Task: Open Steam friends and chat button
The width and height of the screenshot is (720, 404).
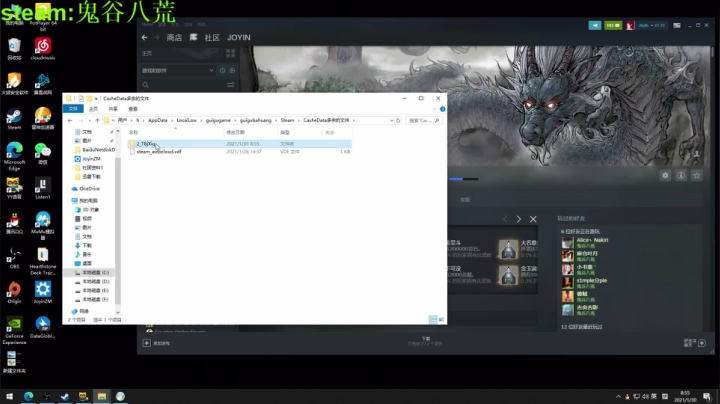Action: coord(694,343)
